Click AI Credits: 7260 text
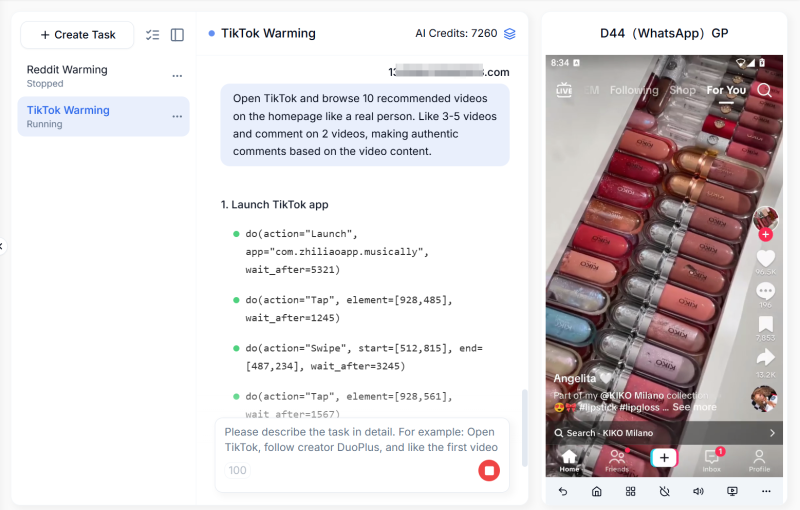Image resolution: width=800 pixels, height=510 pixels. coord(456,33)
